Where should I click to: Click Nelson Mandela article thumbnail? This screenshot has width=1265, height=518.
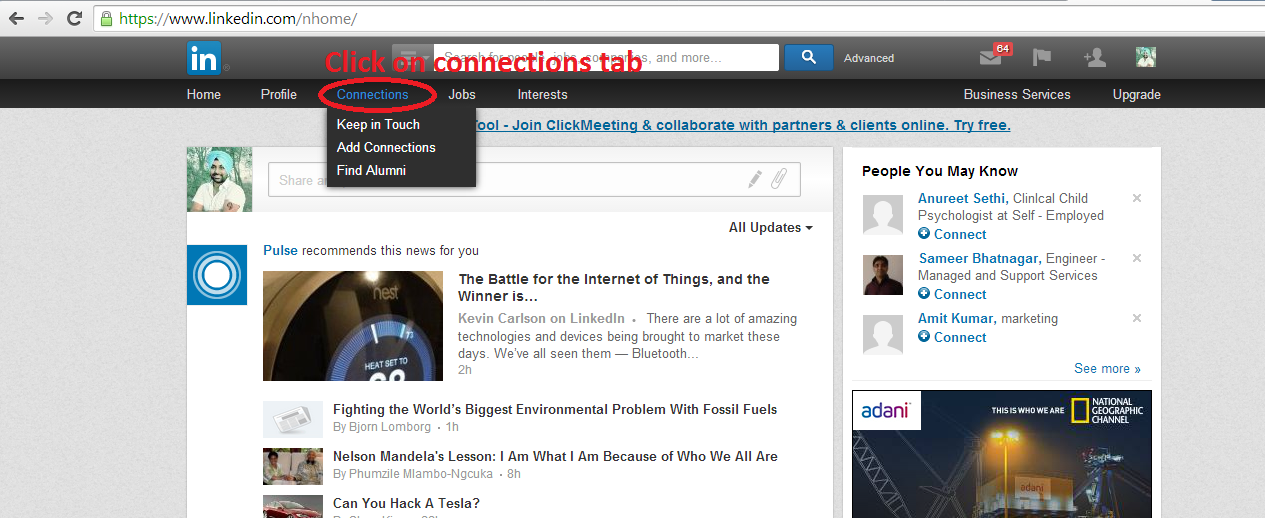[x=293, y=466]
